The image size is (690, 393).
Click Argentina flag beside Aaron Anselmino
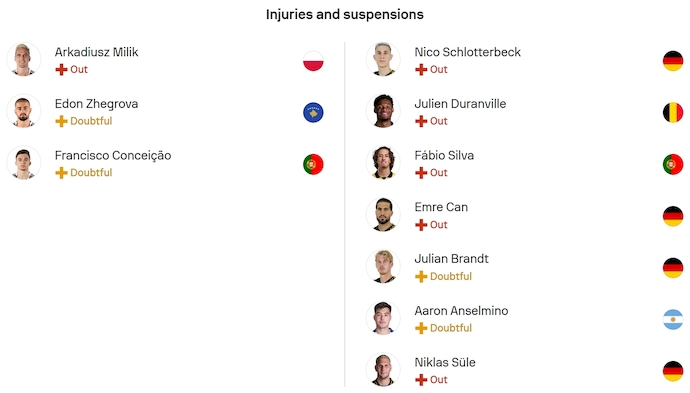point(673,319)
